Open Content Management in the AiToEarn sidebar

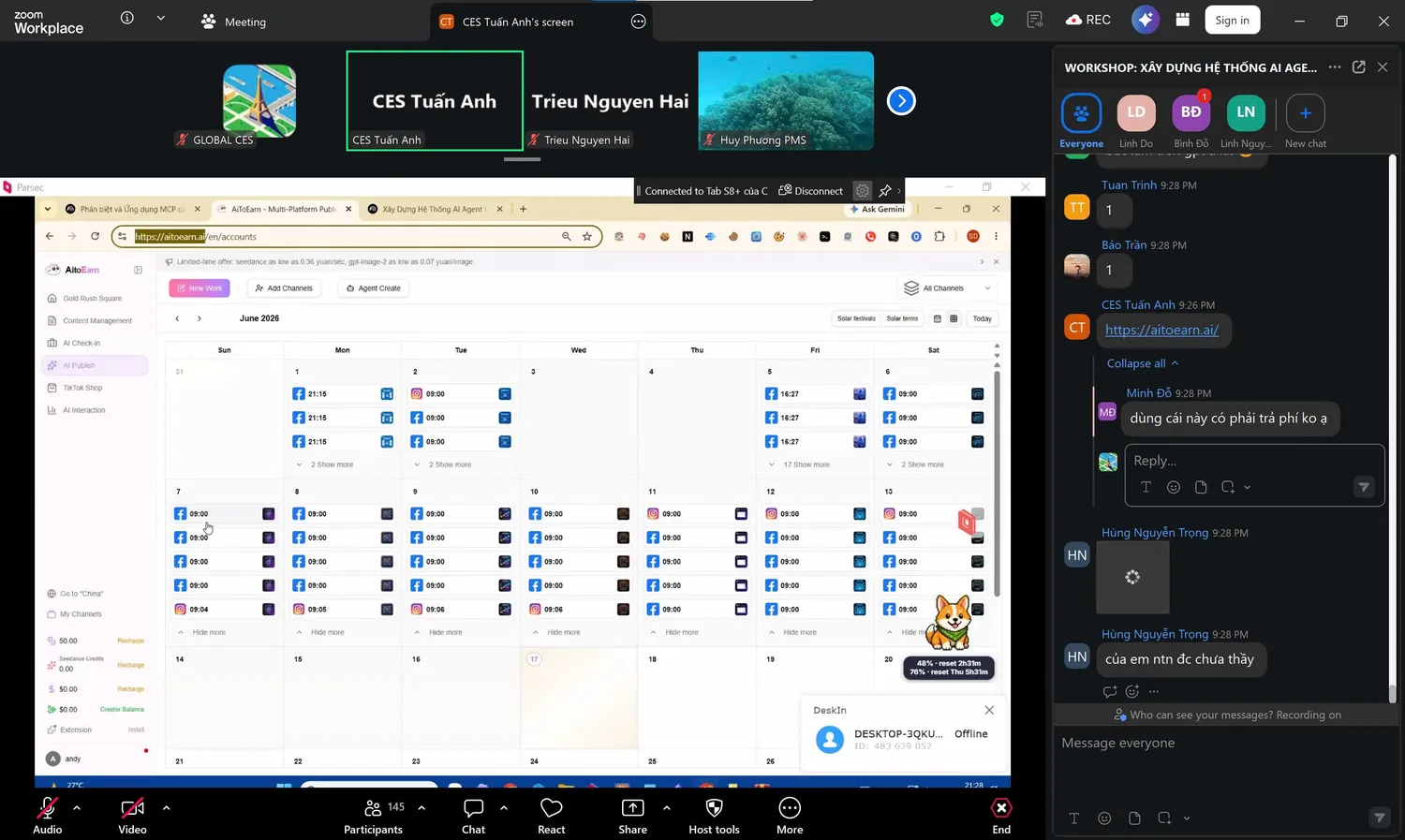coord(95,320)
